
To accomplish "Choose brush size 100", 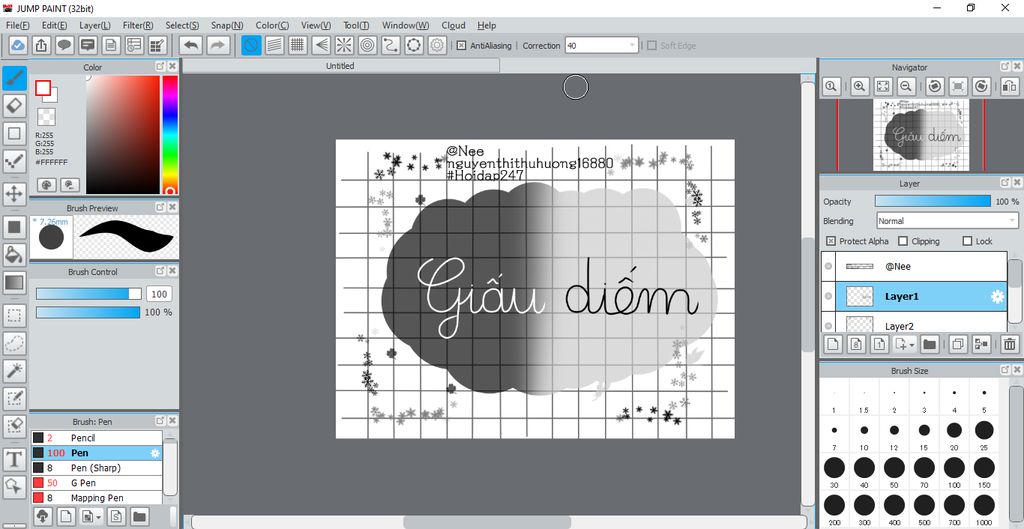I will [954, 472].
